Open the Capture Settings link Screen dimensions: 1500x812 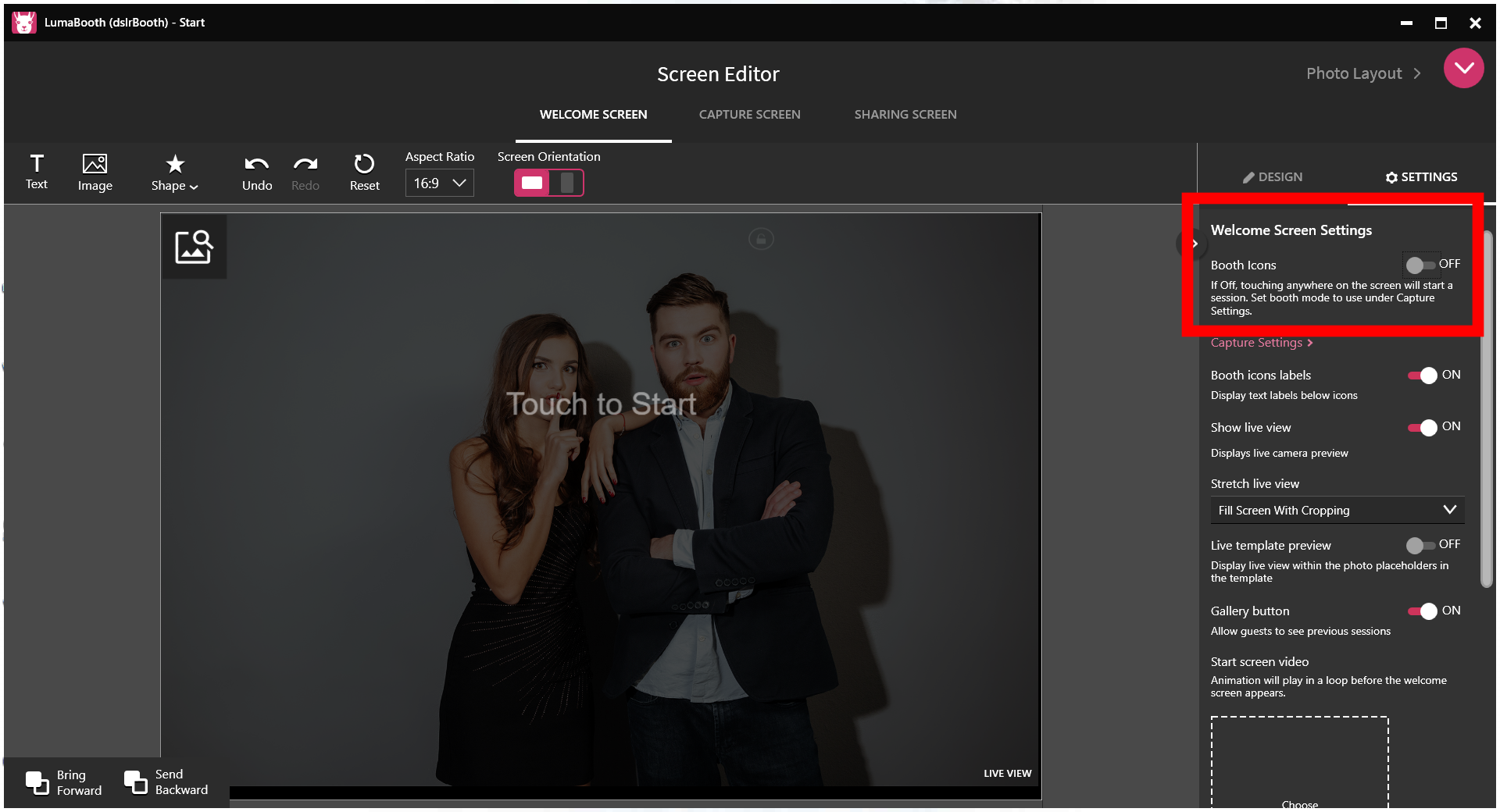pos(1262,343)
